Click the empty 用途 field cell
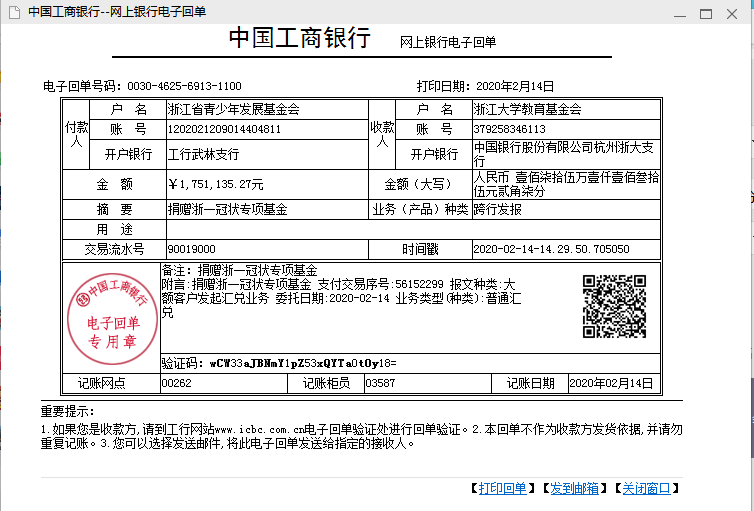The width and height of the screenshot is (754, 511). click(x=413, y=229)
